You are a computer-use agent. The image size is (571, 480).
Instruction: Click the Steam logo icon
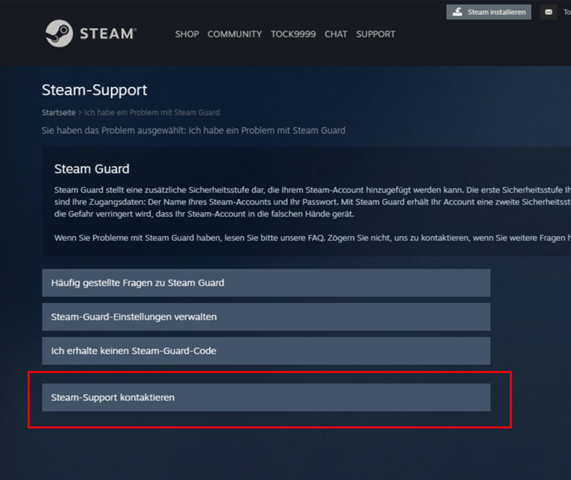(59, 34)
